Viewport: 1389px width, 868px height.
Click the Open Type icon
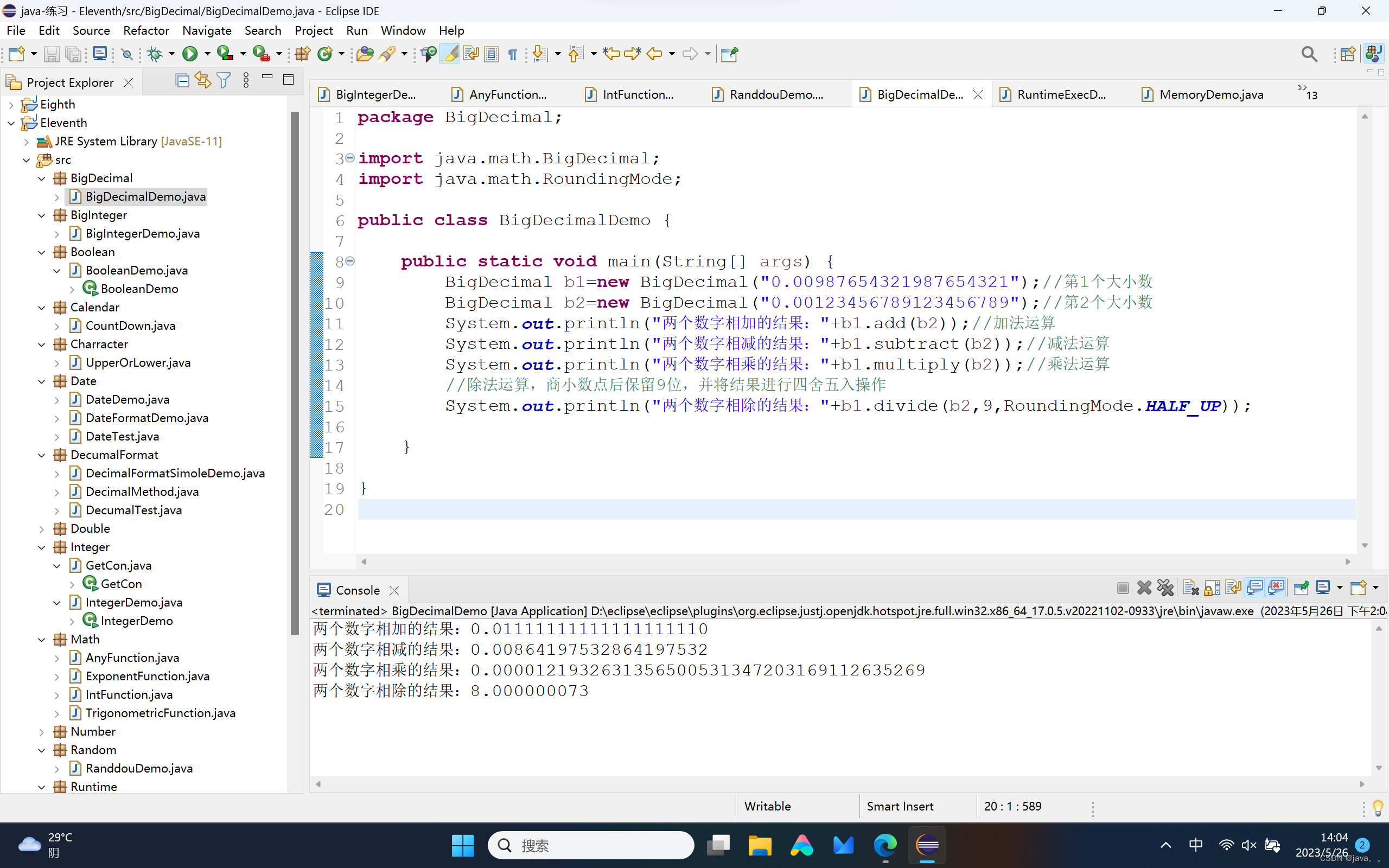point(364,54)
